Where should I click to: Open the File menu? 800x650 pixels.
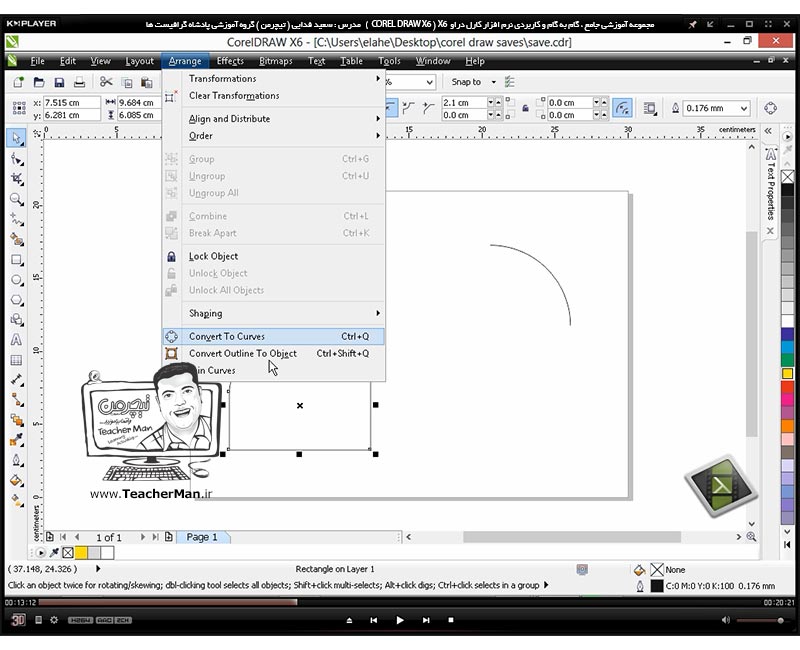[37, 61]
